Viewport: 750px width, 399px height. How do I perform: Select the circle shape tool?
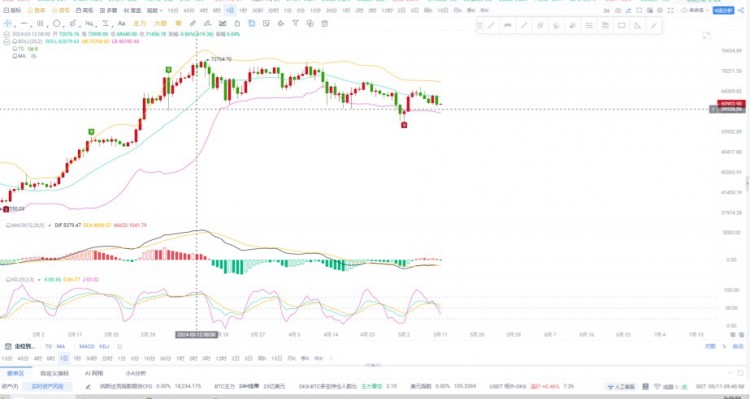(x=56, y=23)
